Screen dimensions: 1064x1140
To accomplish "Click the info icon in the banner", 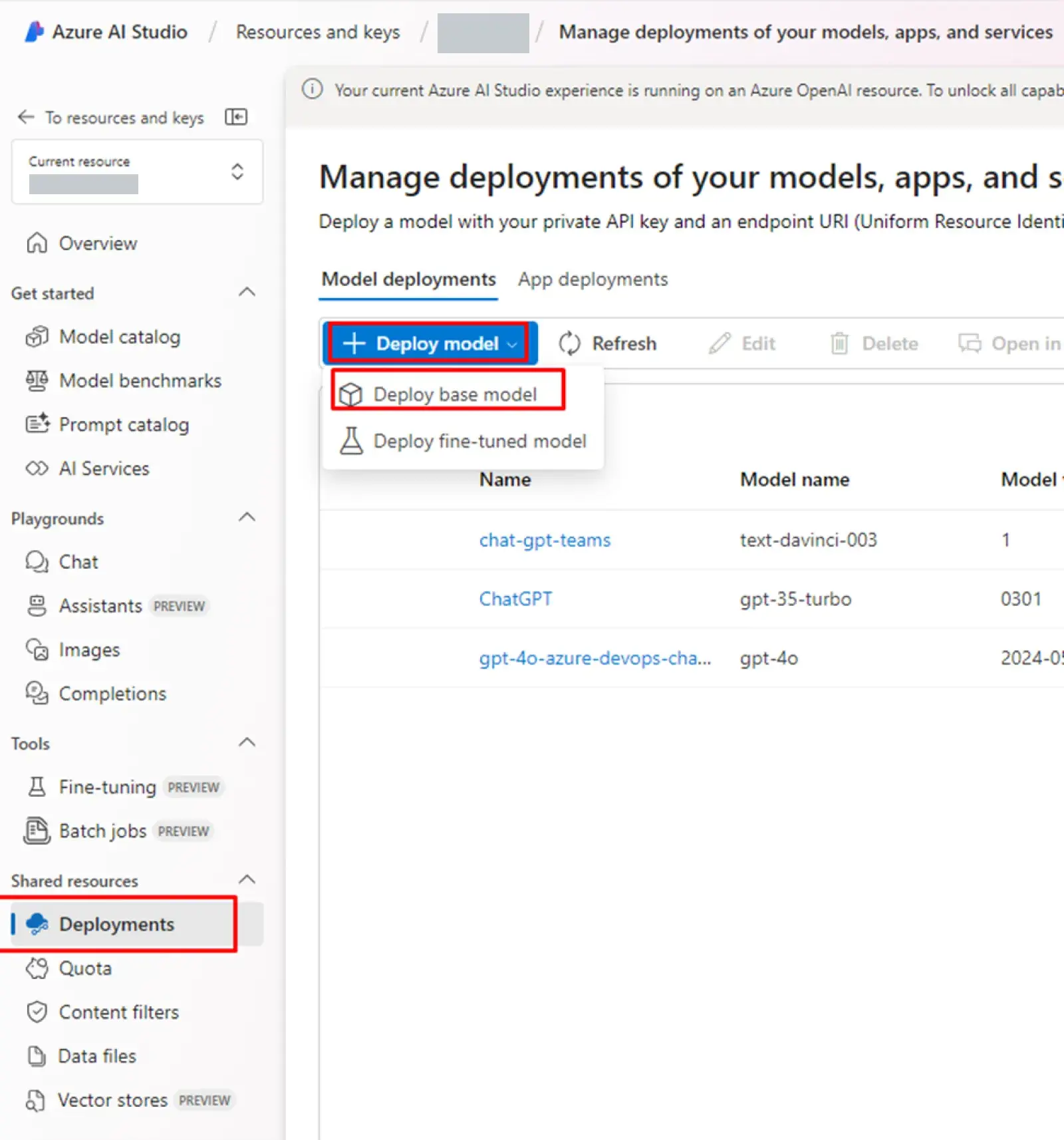I will [313, 89].
